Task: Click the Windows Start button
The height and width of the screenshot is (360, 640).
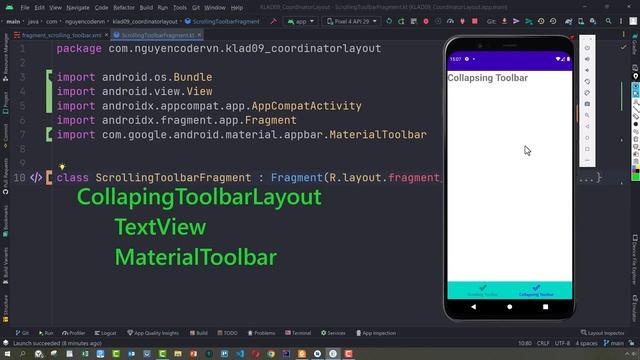Action: [7, 353]
